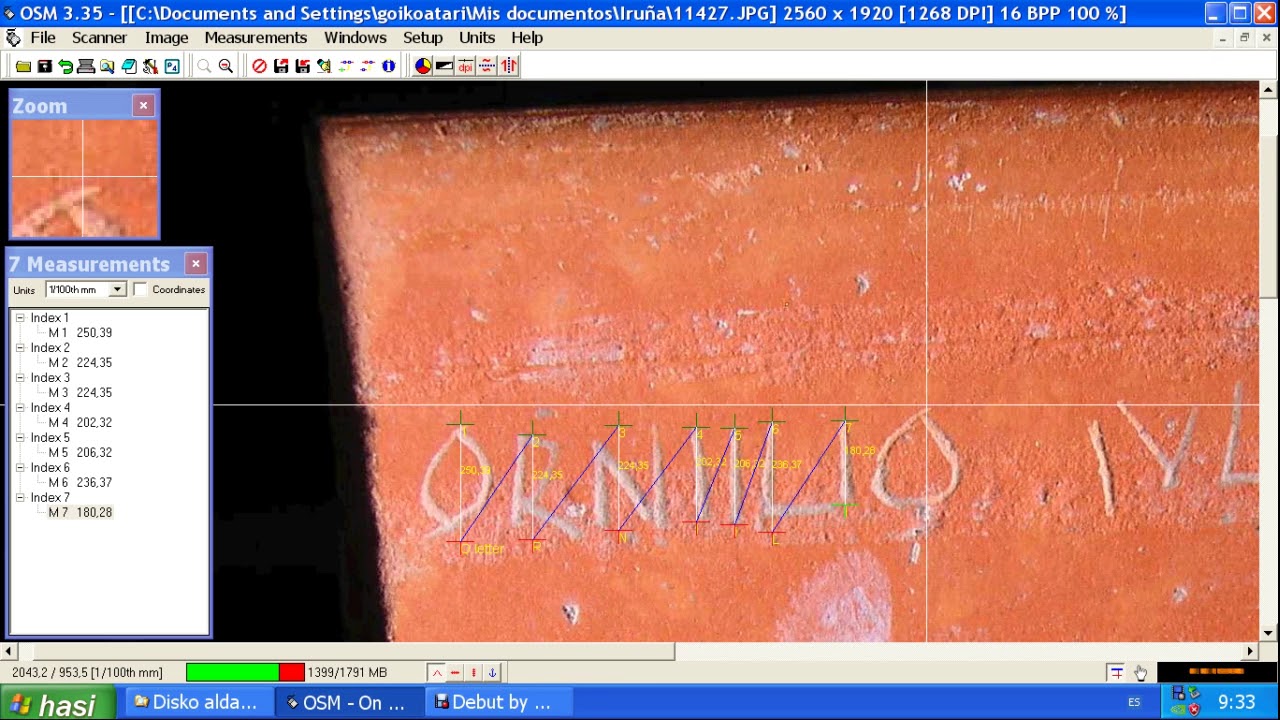Click the ES language indicator
Viewport: 1280px width, 720px height.
coord(1134,702)
